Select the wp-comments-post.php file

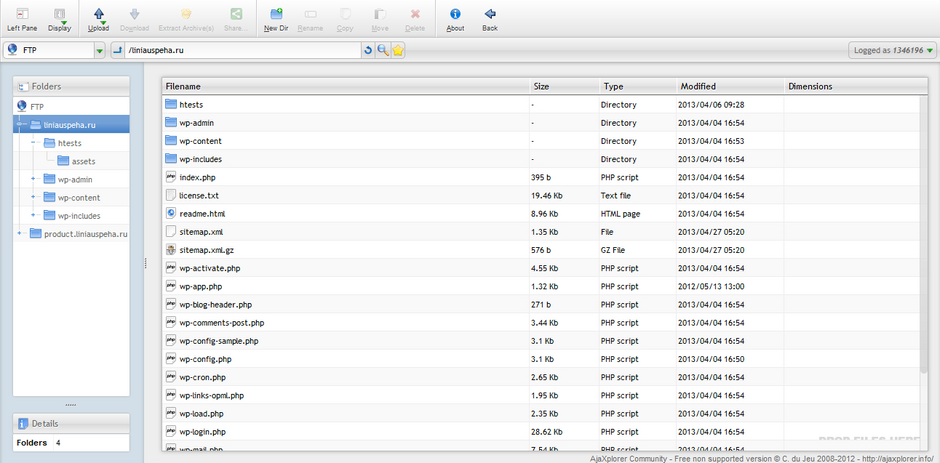(541, 323)
